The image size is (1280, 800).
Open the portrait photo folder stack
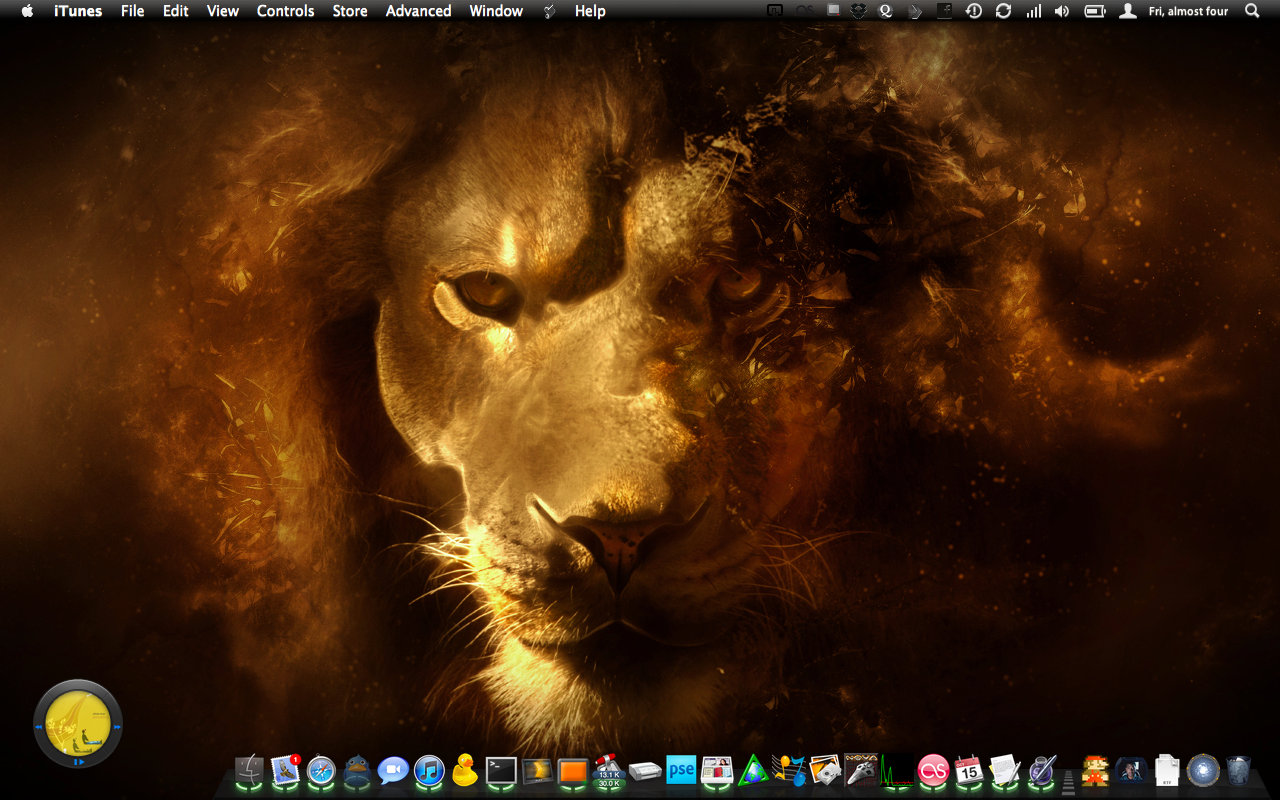[x=1131, y=770]
